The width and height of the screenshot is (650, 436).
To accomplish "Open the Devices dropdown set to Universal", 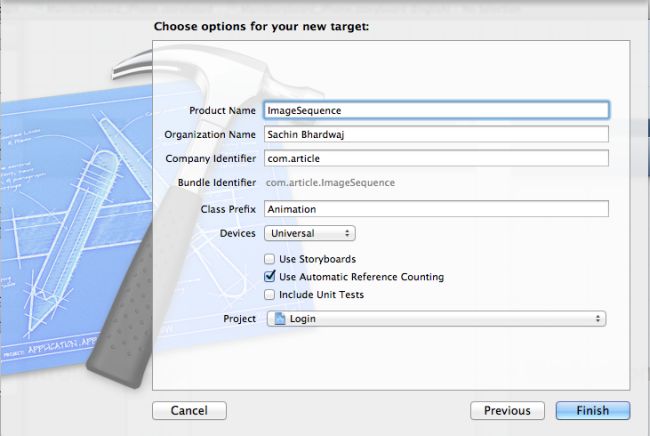I will (x=309, y=233).
